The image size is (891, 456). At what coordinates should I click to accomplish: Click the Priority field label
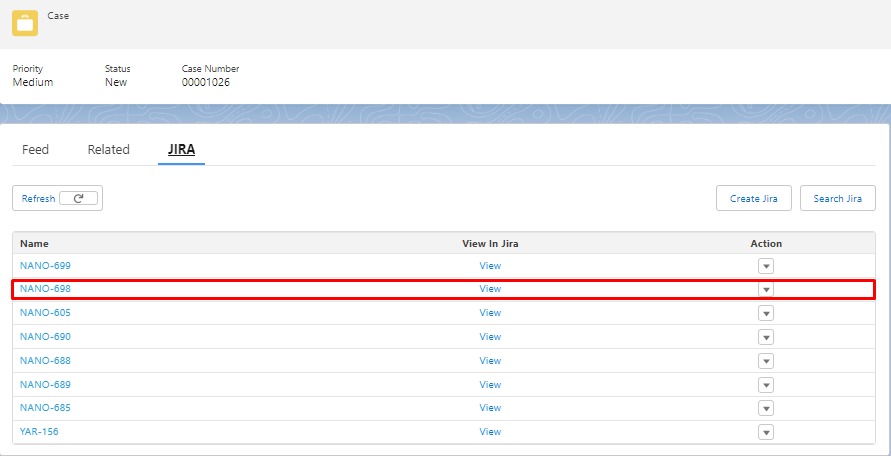pos(27,69)
